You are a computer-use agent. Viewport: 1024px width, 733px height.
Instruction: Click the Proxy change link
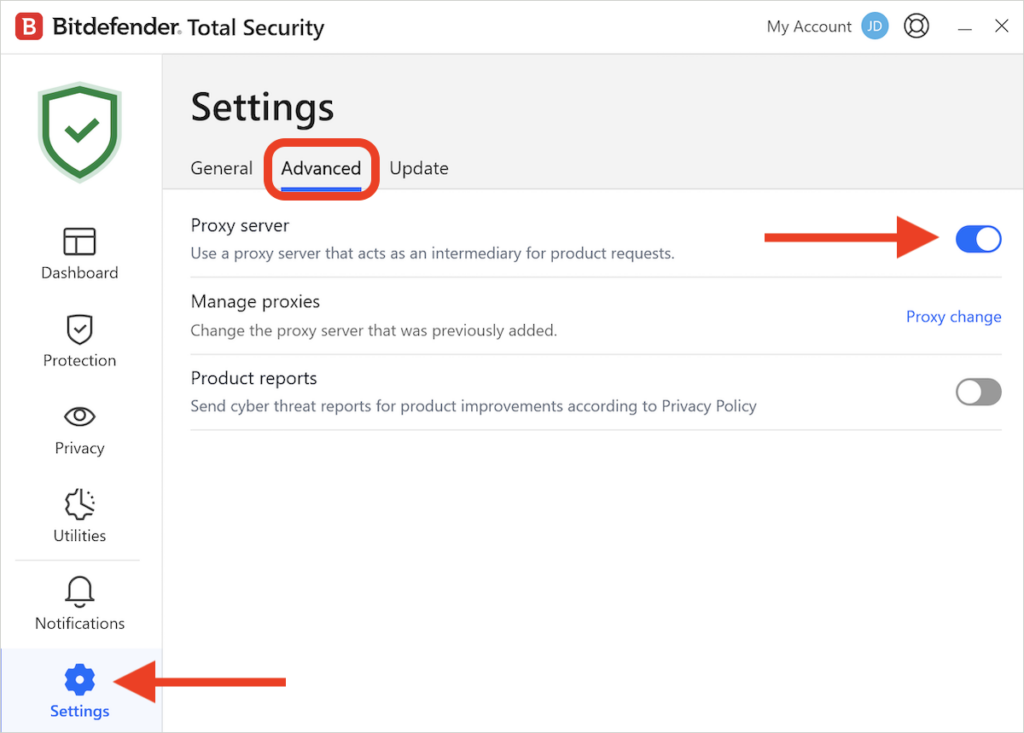953,316
